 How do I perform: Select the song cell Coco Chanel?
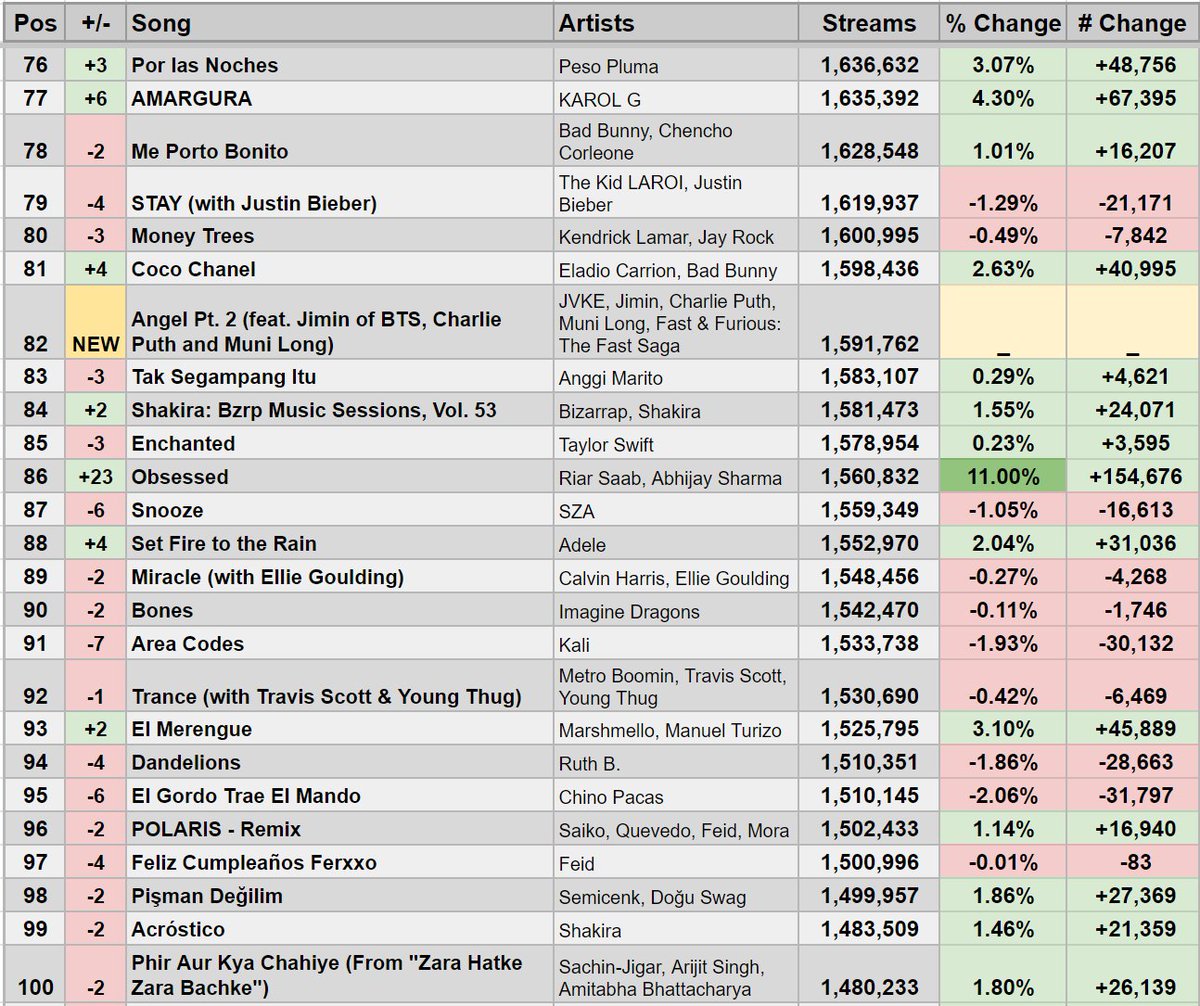pyautogui.click(x=340, y=269)
